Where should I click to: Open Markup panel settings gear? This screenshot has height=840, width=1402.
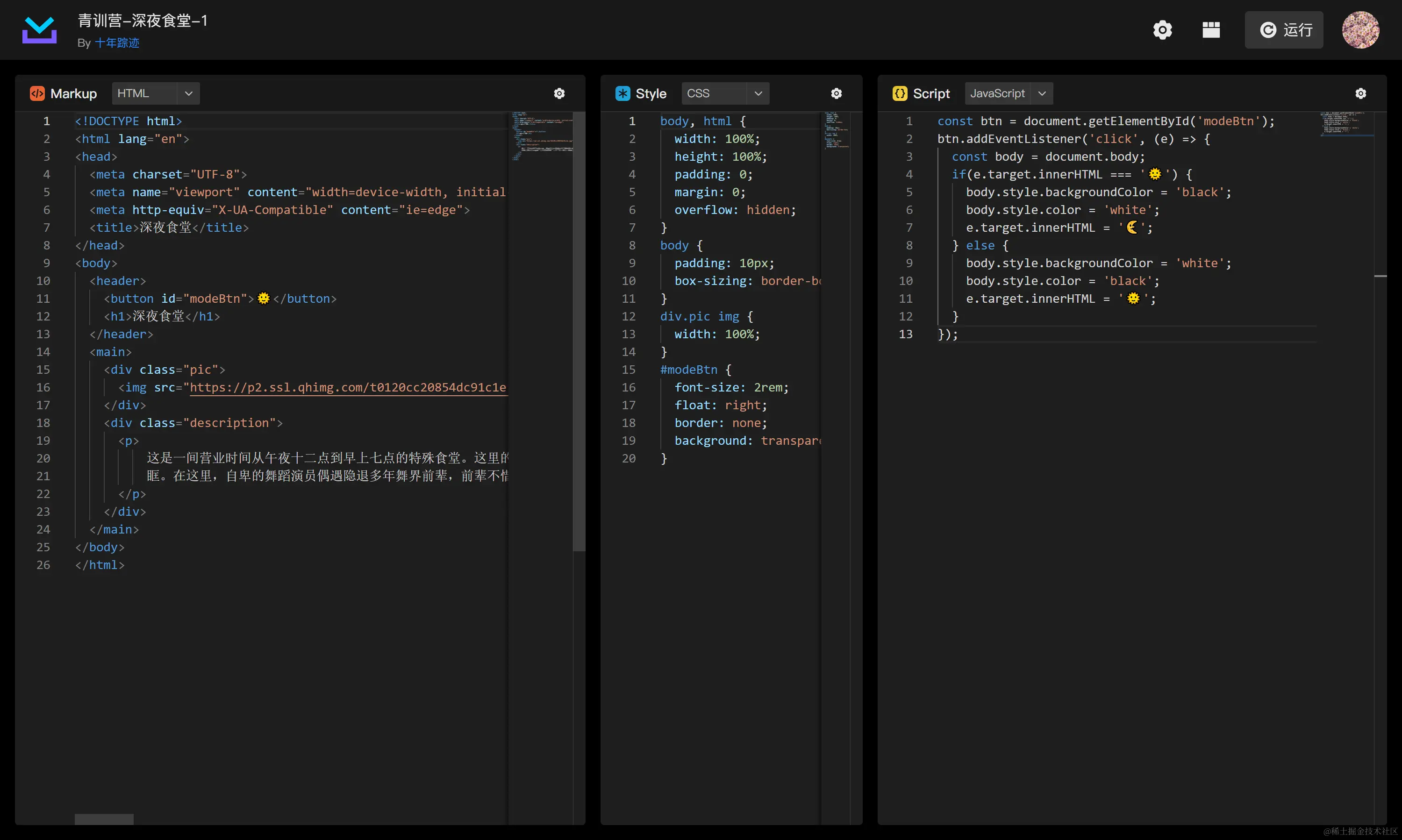tap(559, 93)
